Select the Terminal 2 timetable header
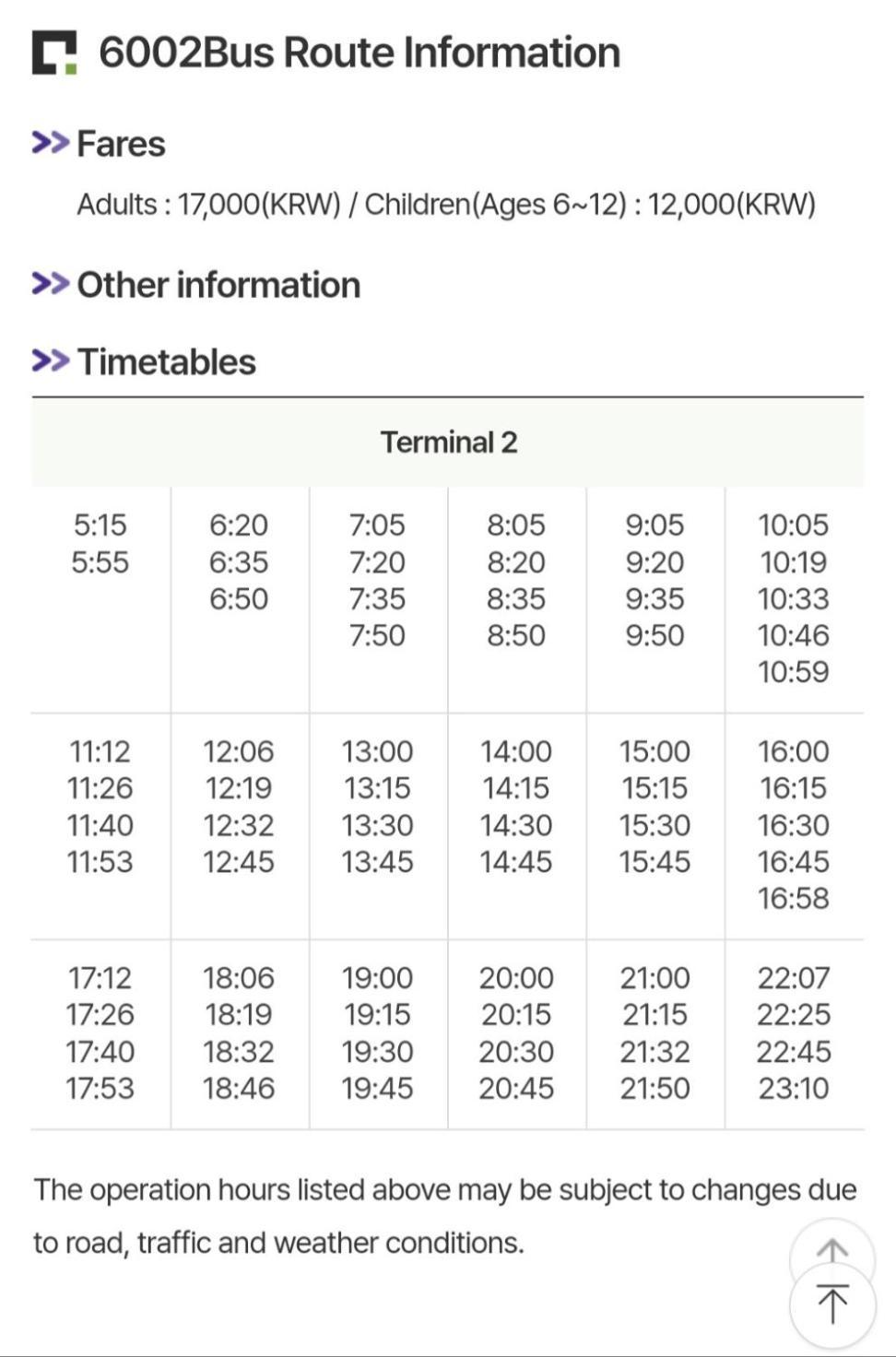 (x=448, y=442)
